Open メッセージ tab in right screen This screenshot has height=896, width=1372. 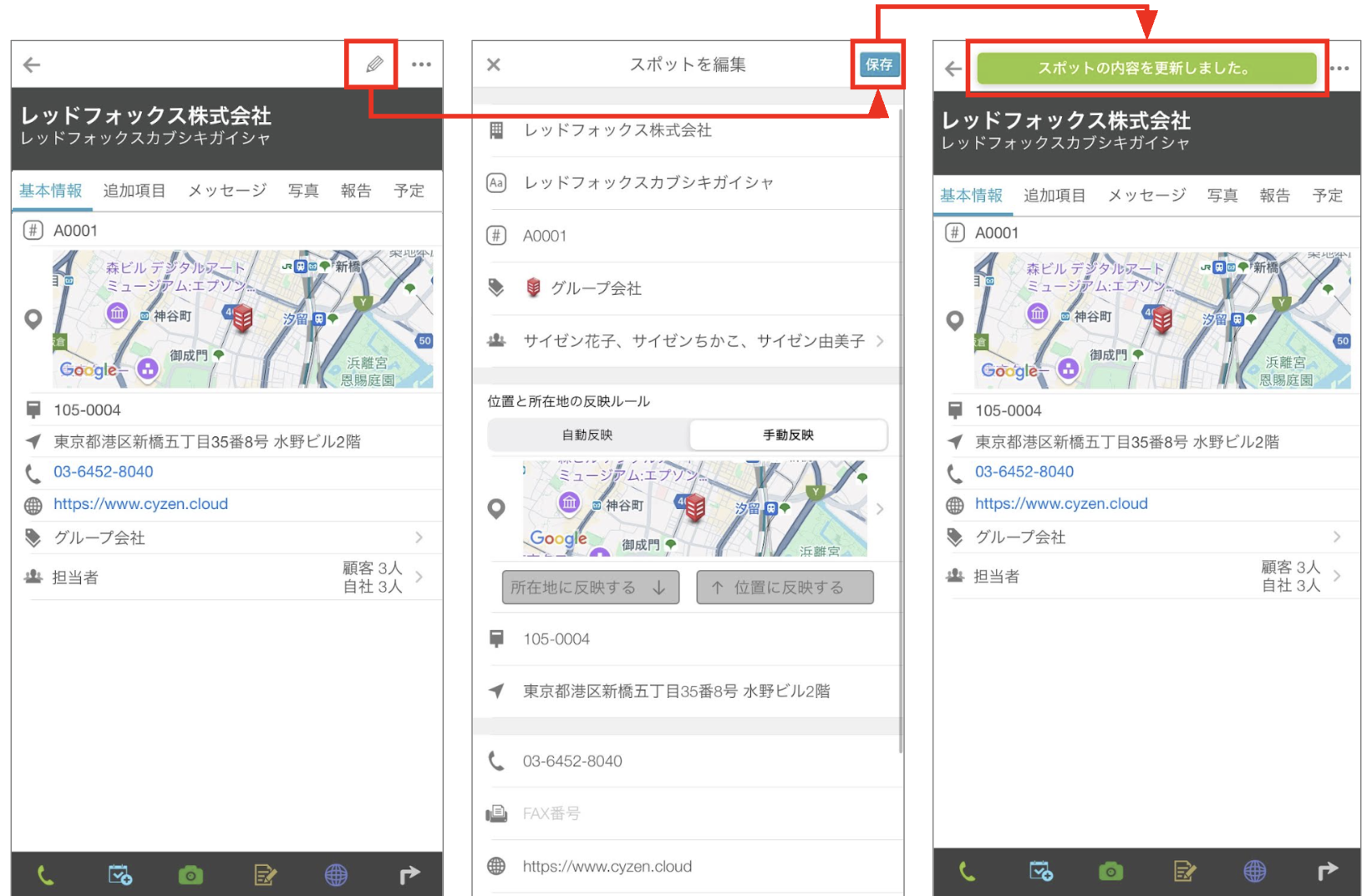coord(1146,196)
